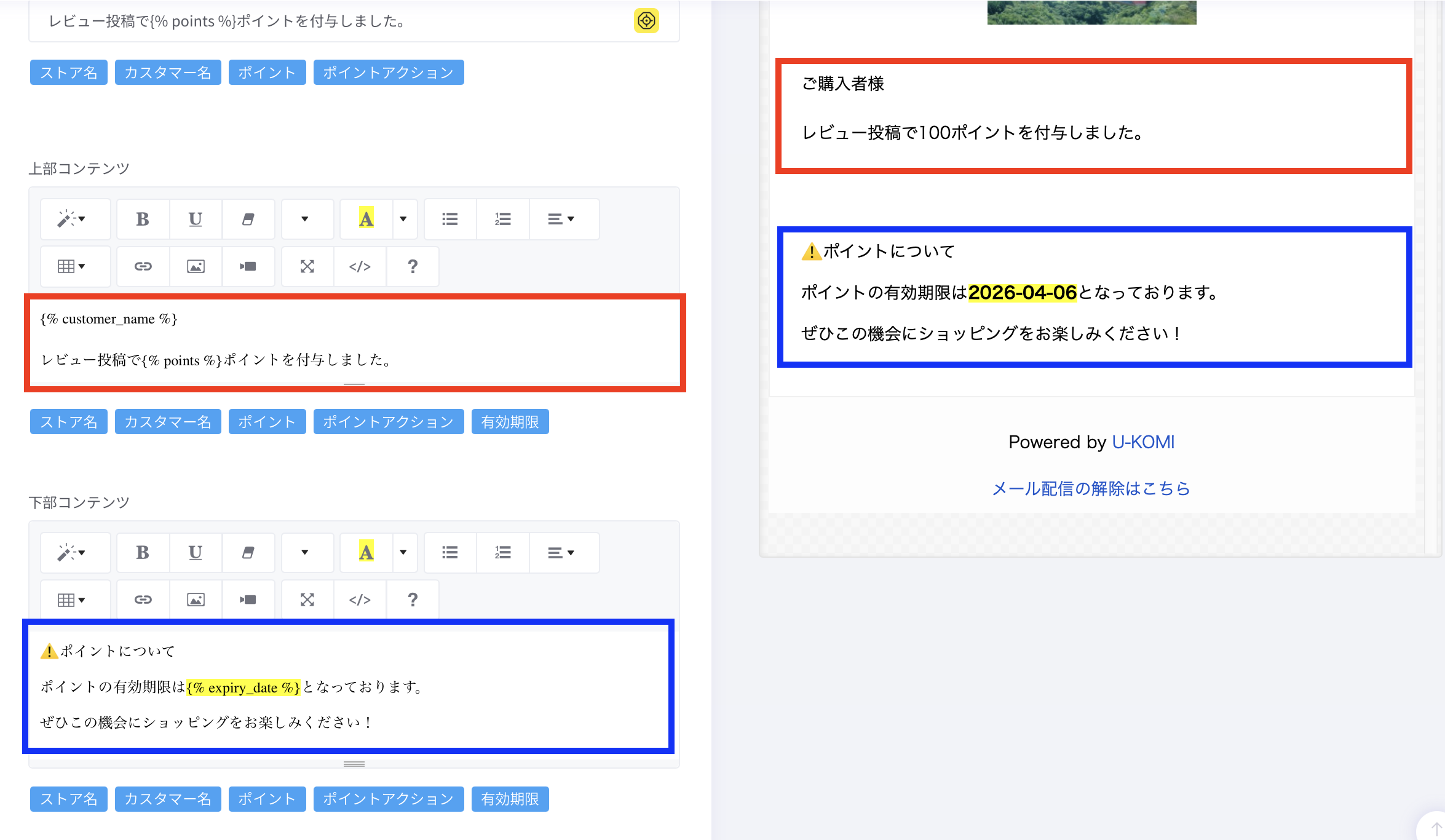Click the eraser icon in the upper editor
Screen dimensions: 1445x840
click(x=248, y=219)
